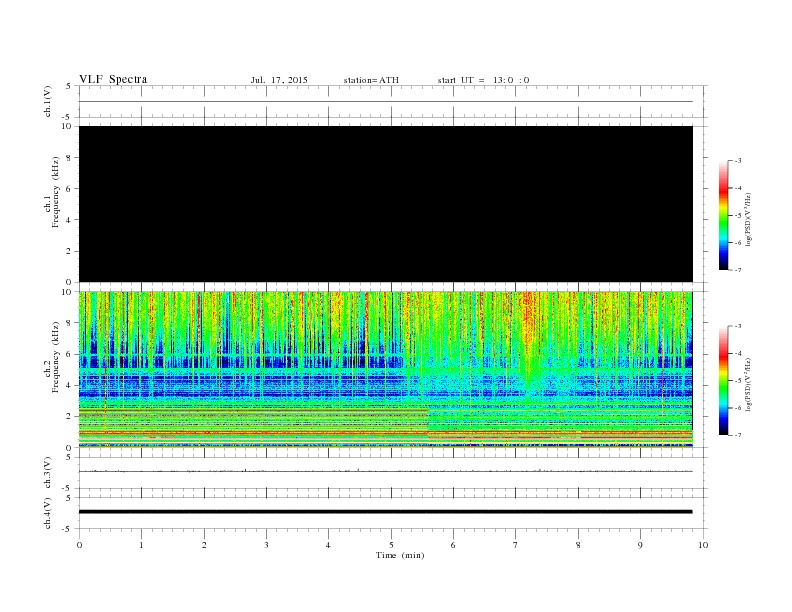
Task: Click time axis tick label "8"
Action: (x=578, y=545)
